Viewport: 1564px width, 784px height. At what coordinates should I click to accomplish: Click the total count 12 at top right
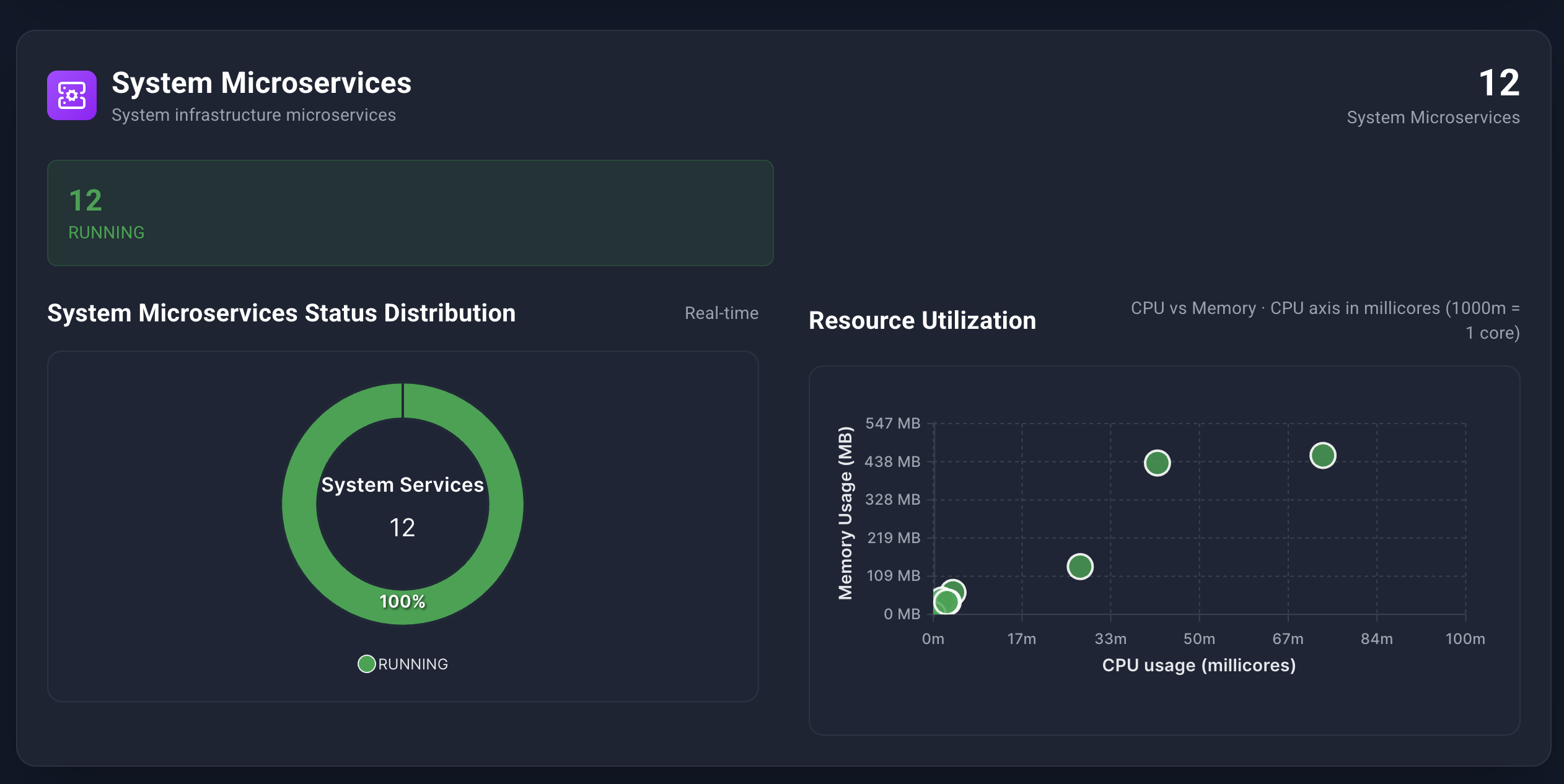pos(1499,82)
